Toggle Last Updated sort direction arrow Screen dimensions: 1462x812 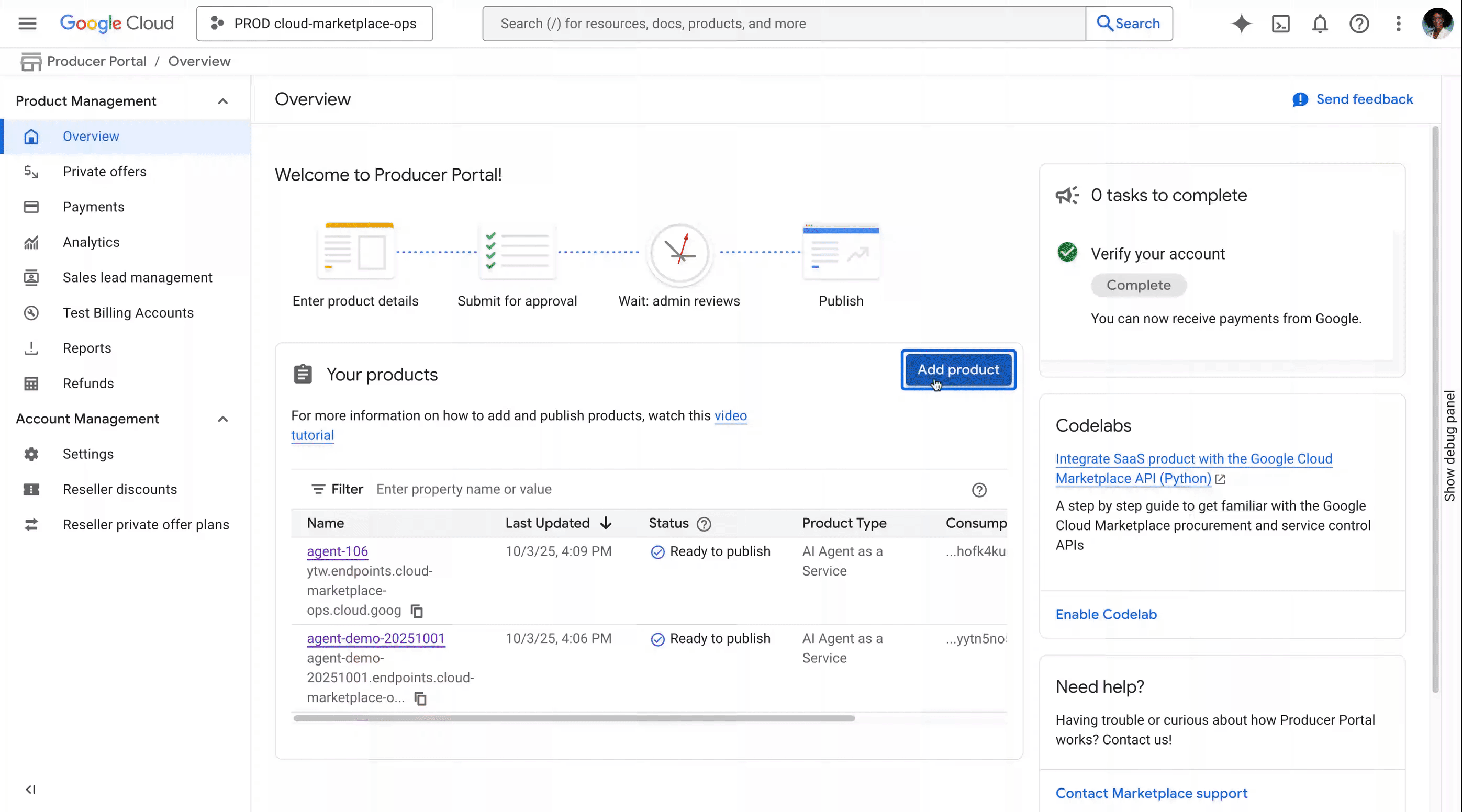click(606, 523)
